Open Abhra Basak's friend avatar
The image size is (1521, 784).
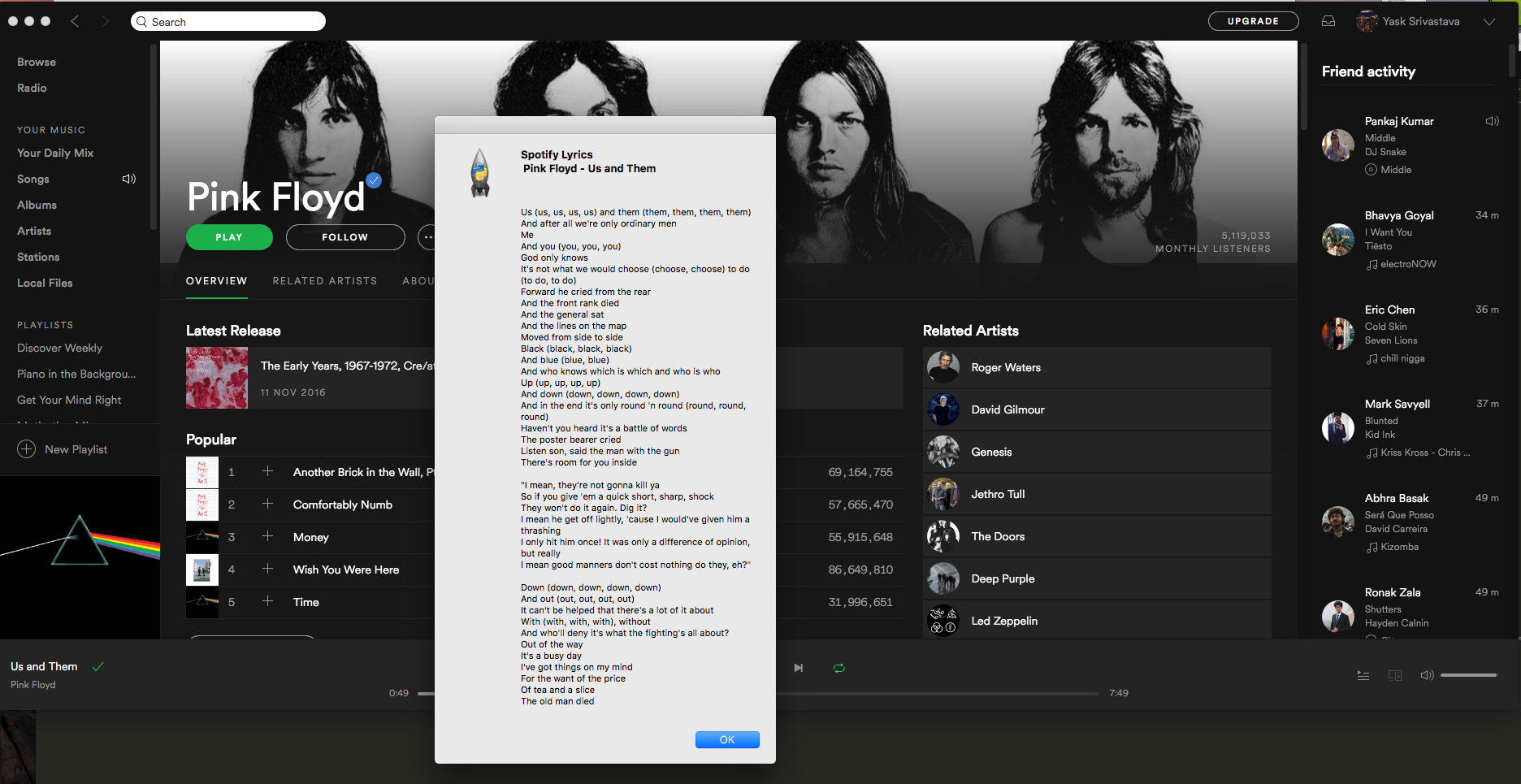click(x=1338, y=522)
